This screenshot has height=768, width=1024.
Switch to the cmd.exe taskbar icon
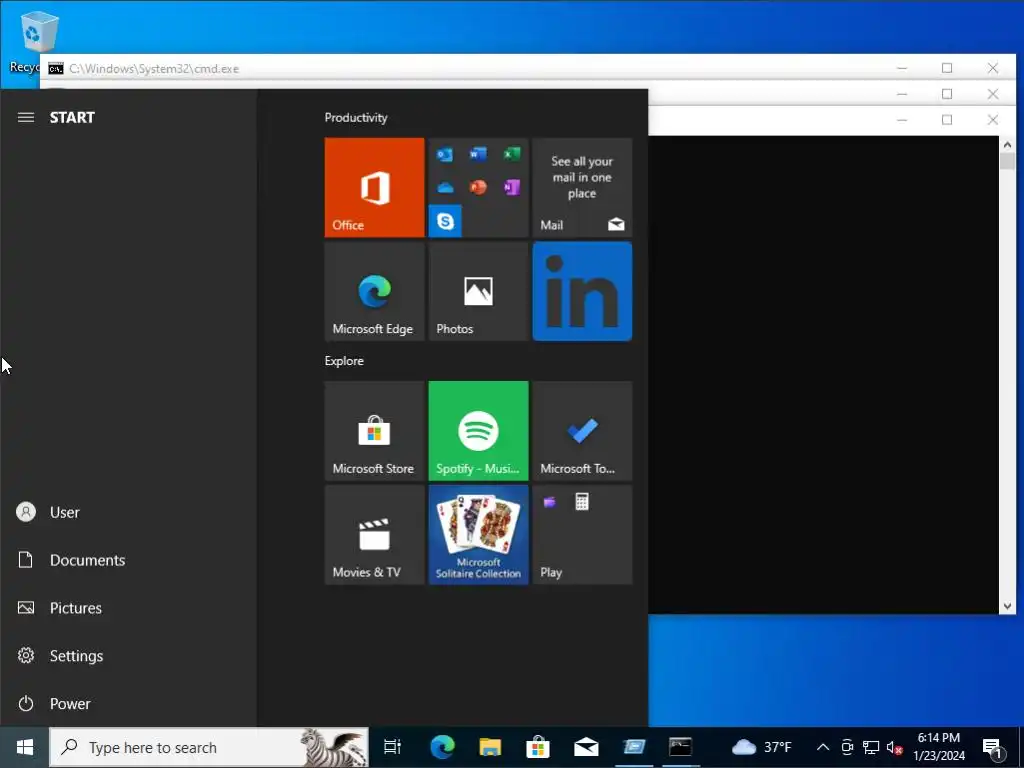pos(680,747)
